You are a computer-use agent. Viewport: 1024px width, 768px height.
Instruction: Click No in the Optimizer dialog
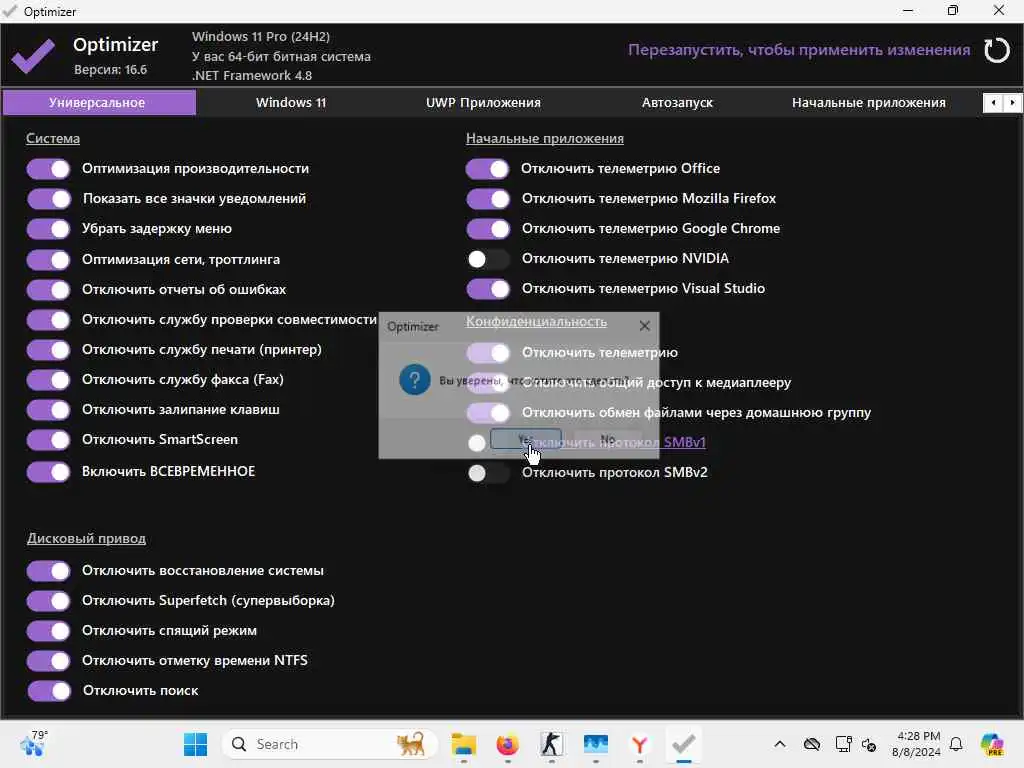(607, 440)
